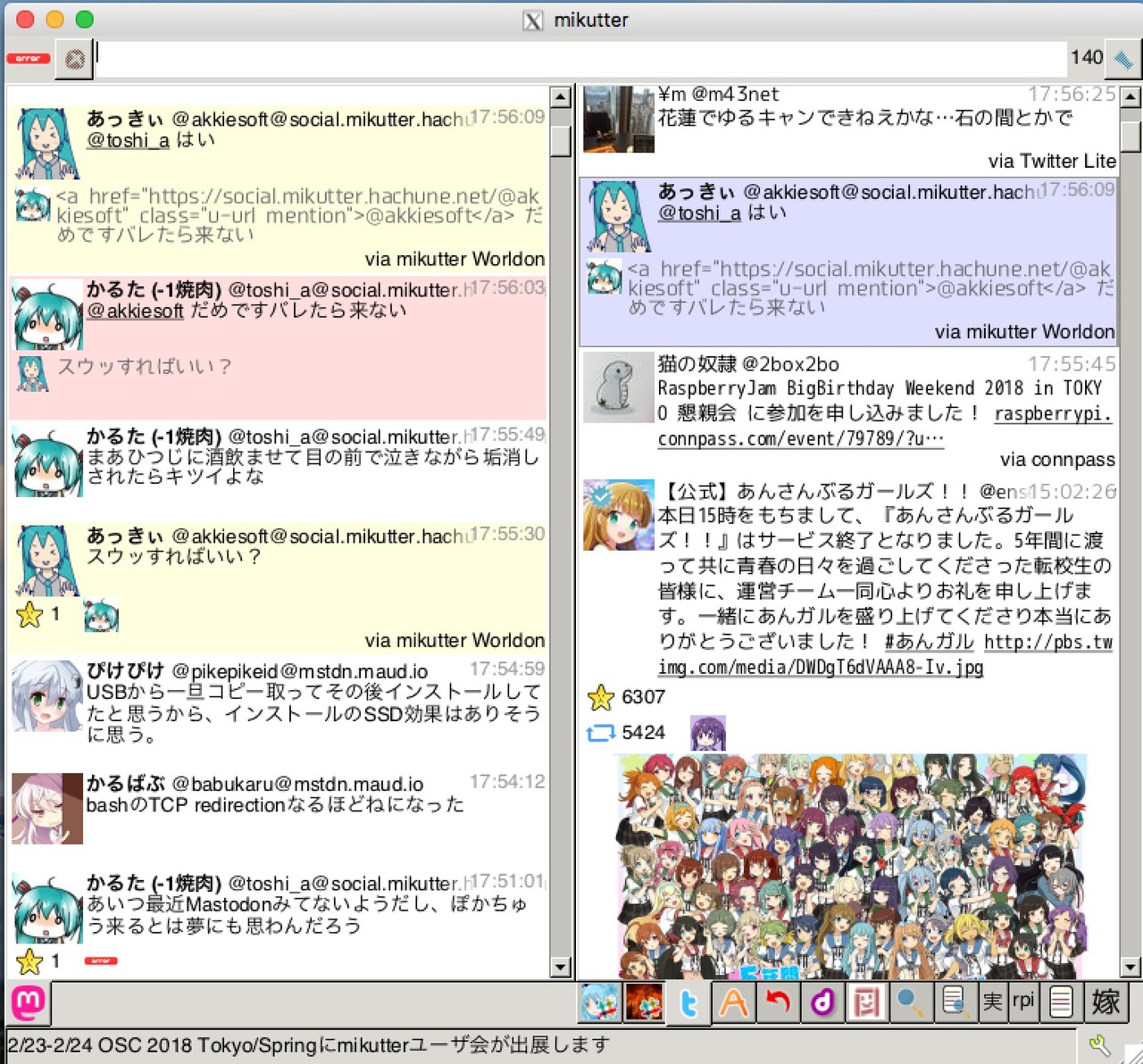Open settings via the wrench icon
The height and width of the screenshot is (1064, 1143).
1099,1044
